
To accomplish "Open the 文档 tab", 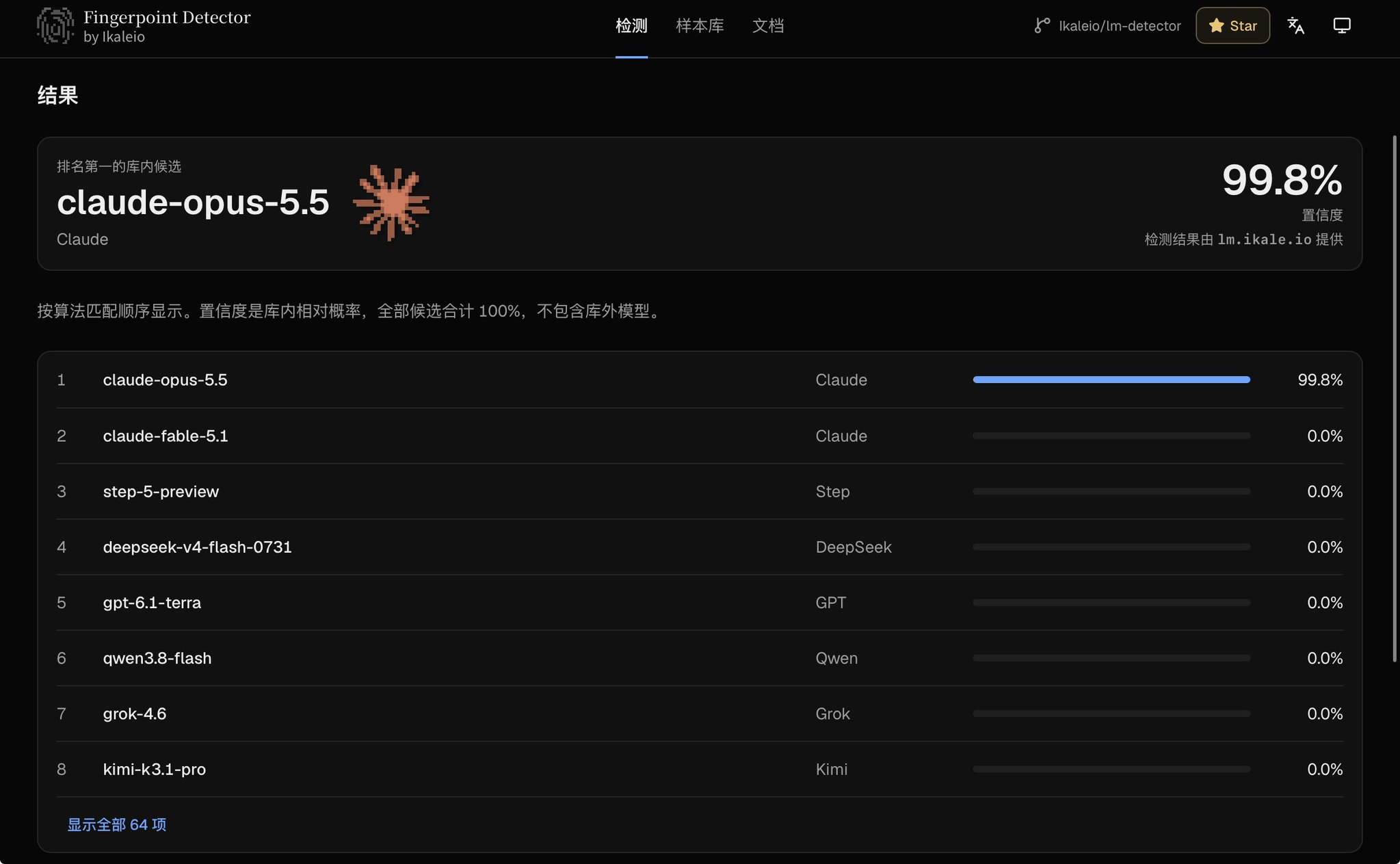I will (x=768, y=26).
